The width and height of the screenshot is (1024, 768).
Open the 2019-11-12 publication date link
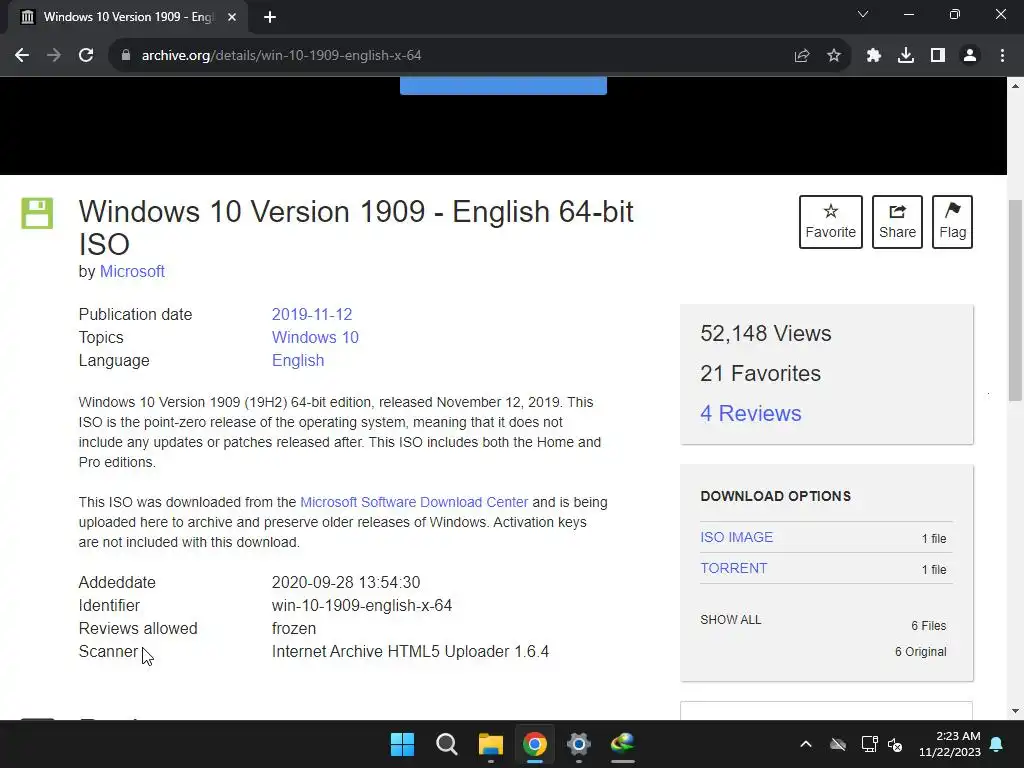[312, 315]
